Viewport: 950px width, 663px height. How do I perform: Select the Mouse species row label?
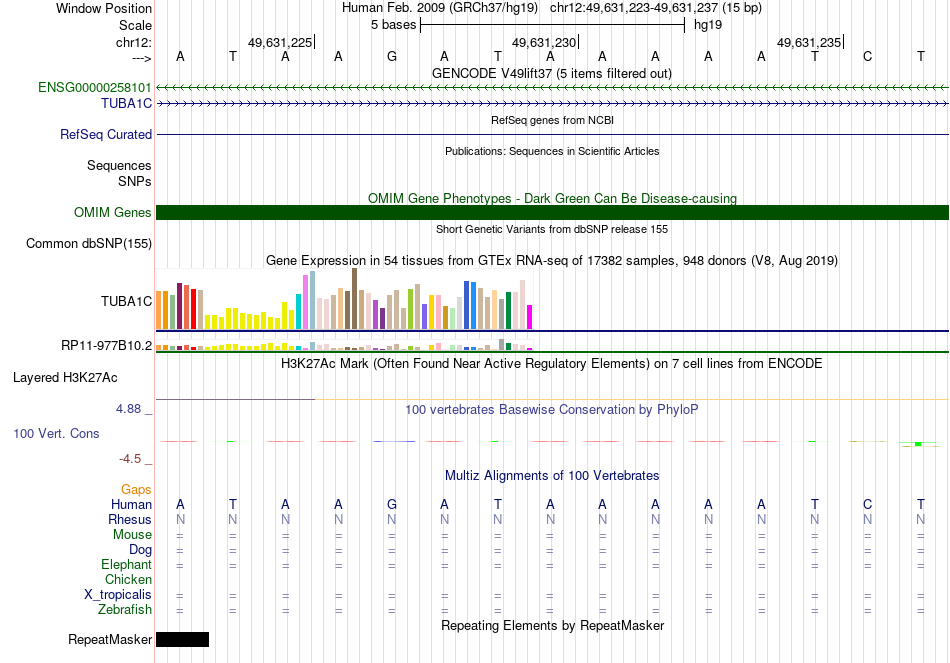pos(133,535)
